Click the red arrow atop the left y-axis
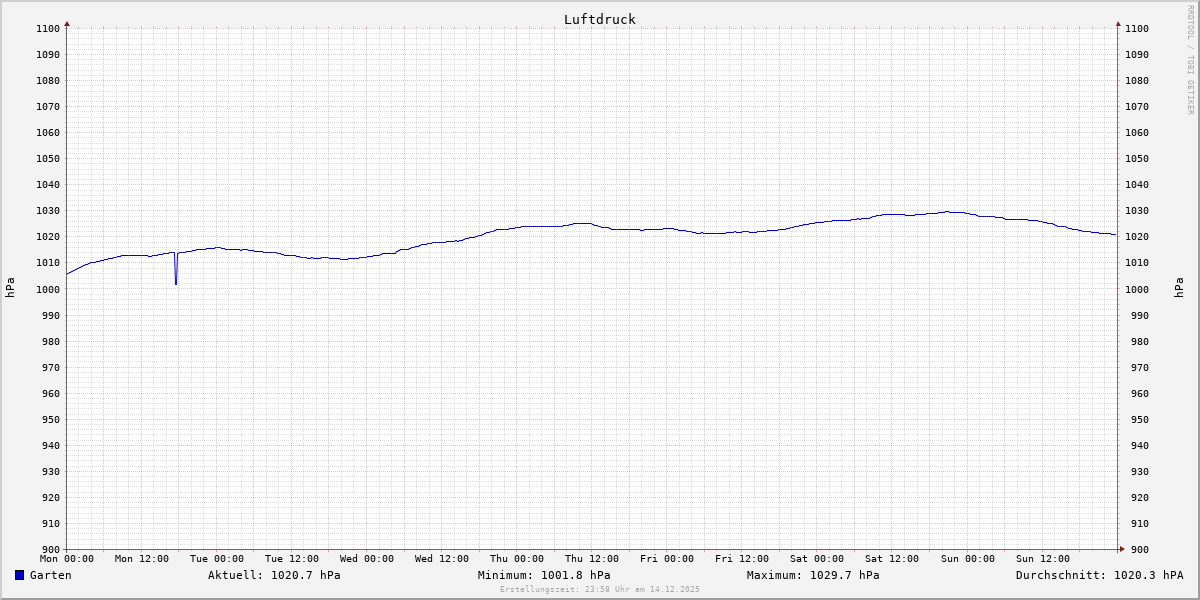The height and width of the screenshot is (600, 1200). [x=67, y=23]
